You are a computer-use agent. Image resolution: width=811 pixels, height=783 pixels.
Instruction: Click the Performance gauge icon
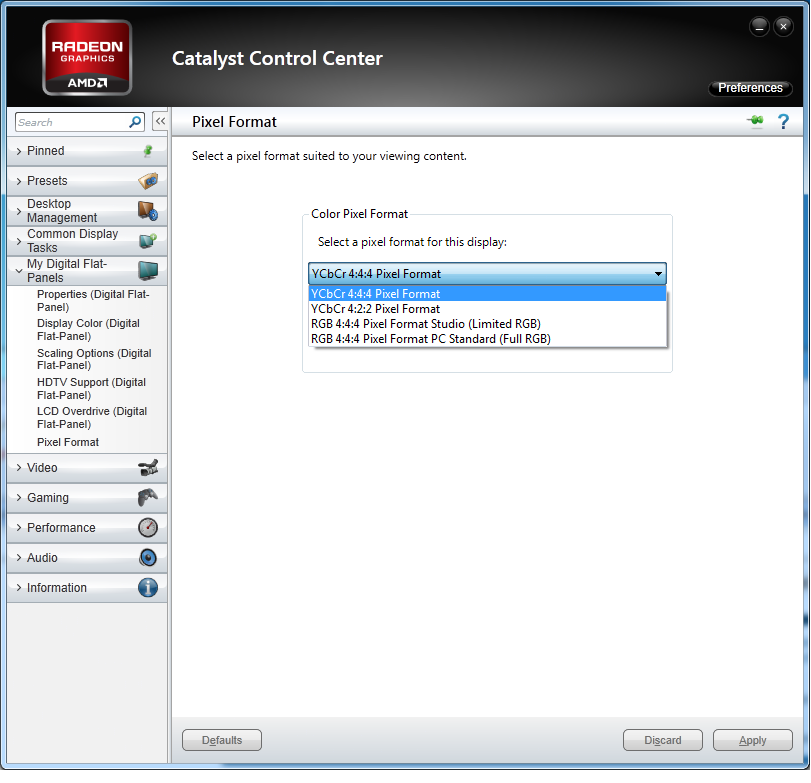(148, 528)
